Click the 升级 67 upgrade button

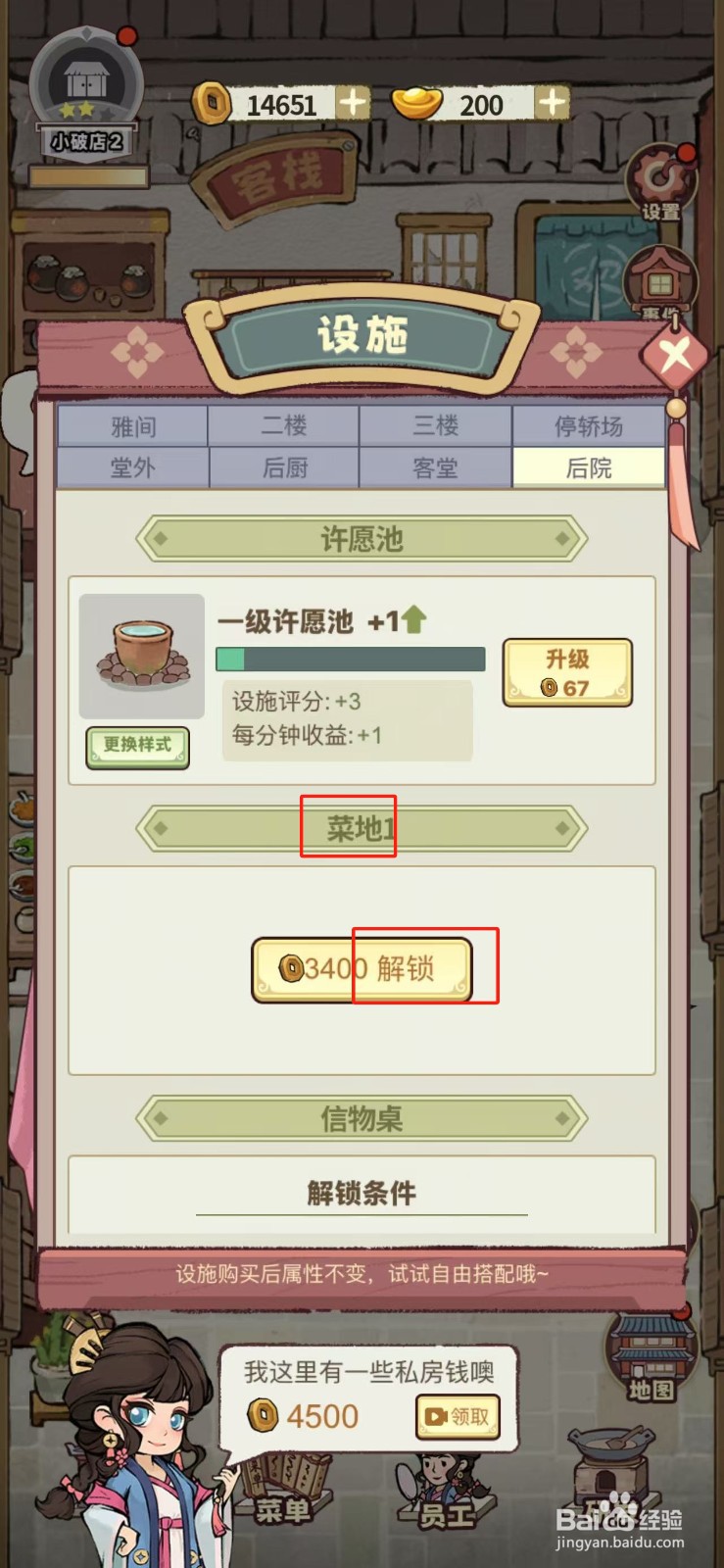(x=567, y=673)
